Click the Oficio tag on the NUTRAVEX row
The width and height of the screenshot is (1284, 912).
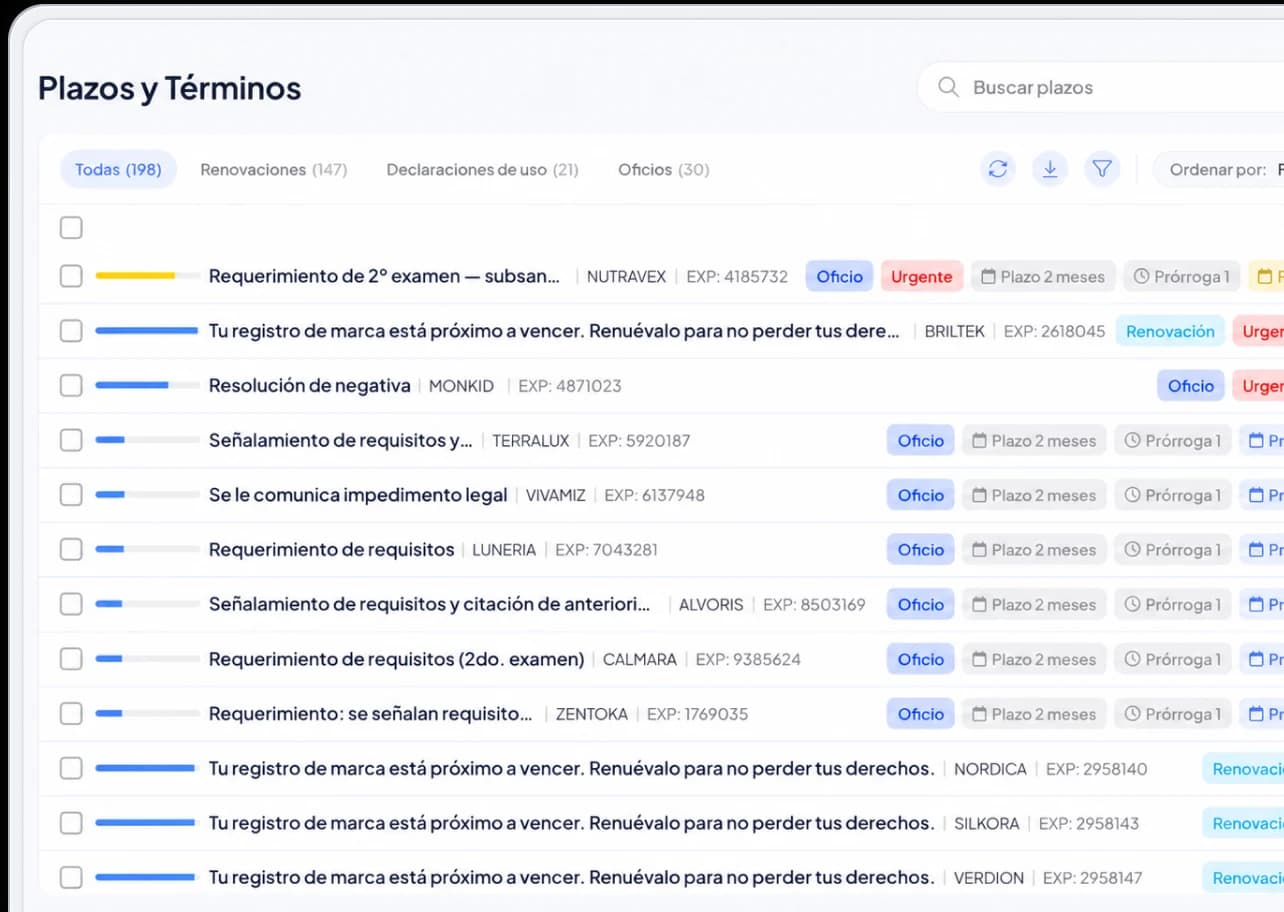pyautogui.click(x=840, y=277)
